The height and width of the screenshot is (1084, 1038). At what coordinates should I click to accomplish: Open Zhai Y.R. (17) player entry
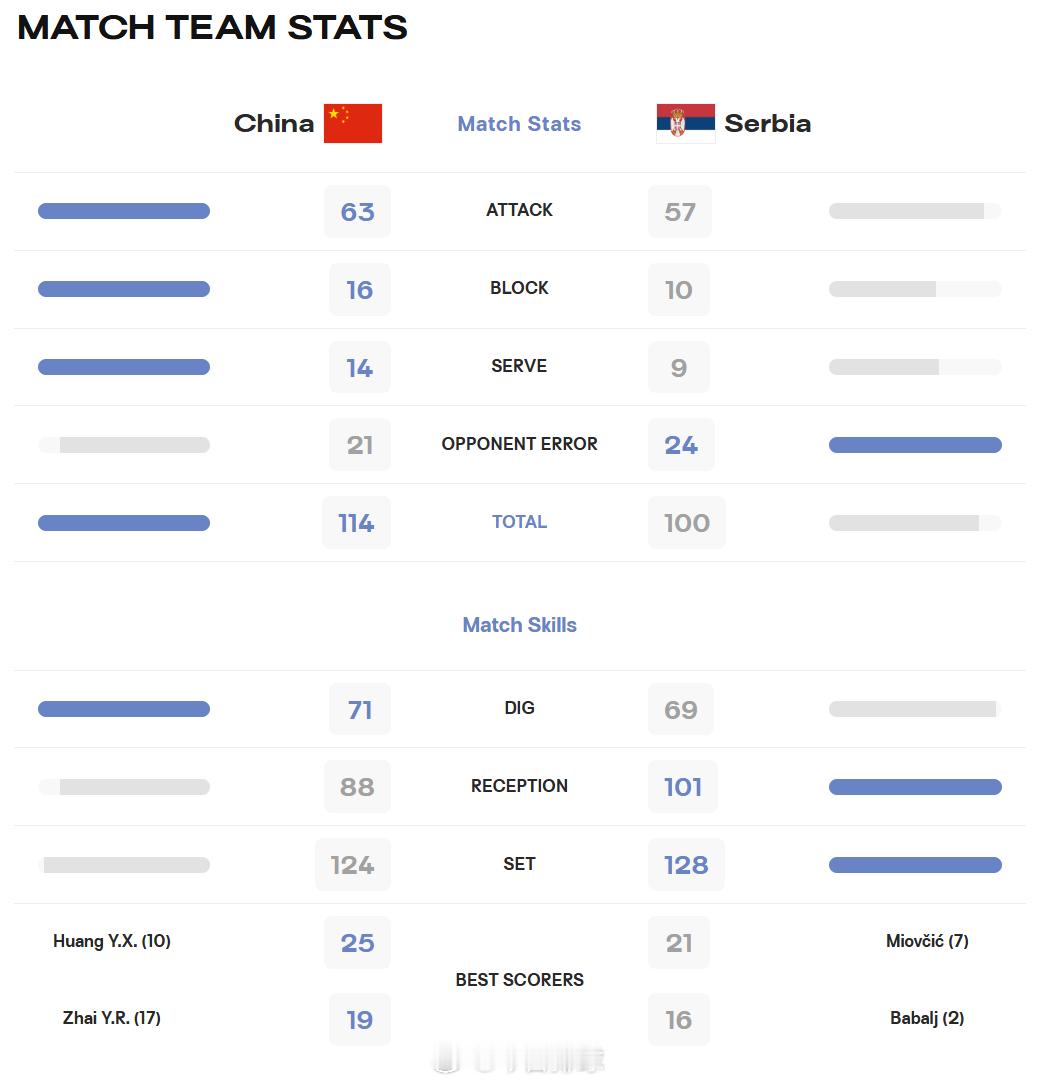coord(112,1018)
